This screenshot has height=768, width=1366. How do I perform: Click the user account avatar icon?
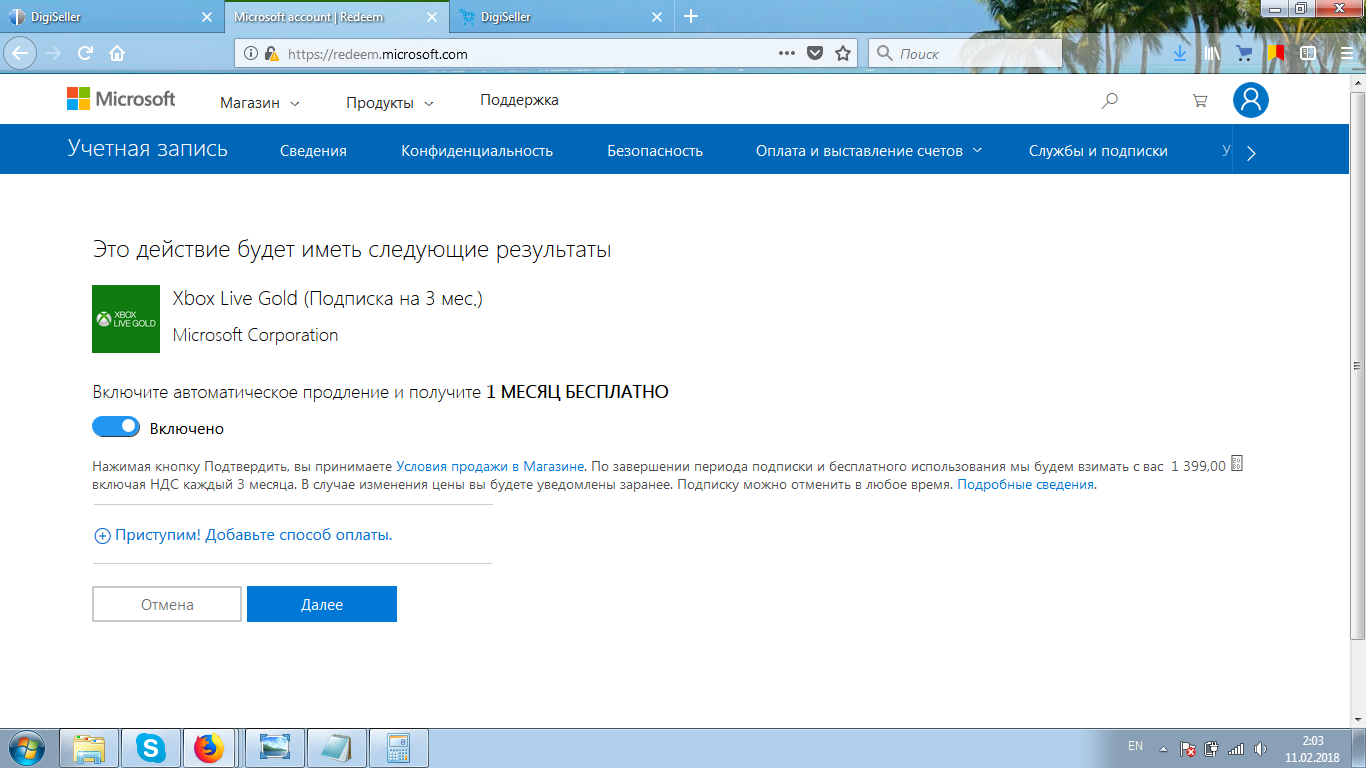(x=1250, y=100)
